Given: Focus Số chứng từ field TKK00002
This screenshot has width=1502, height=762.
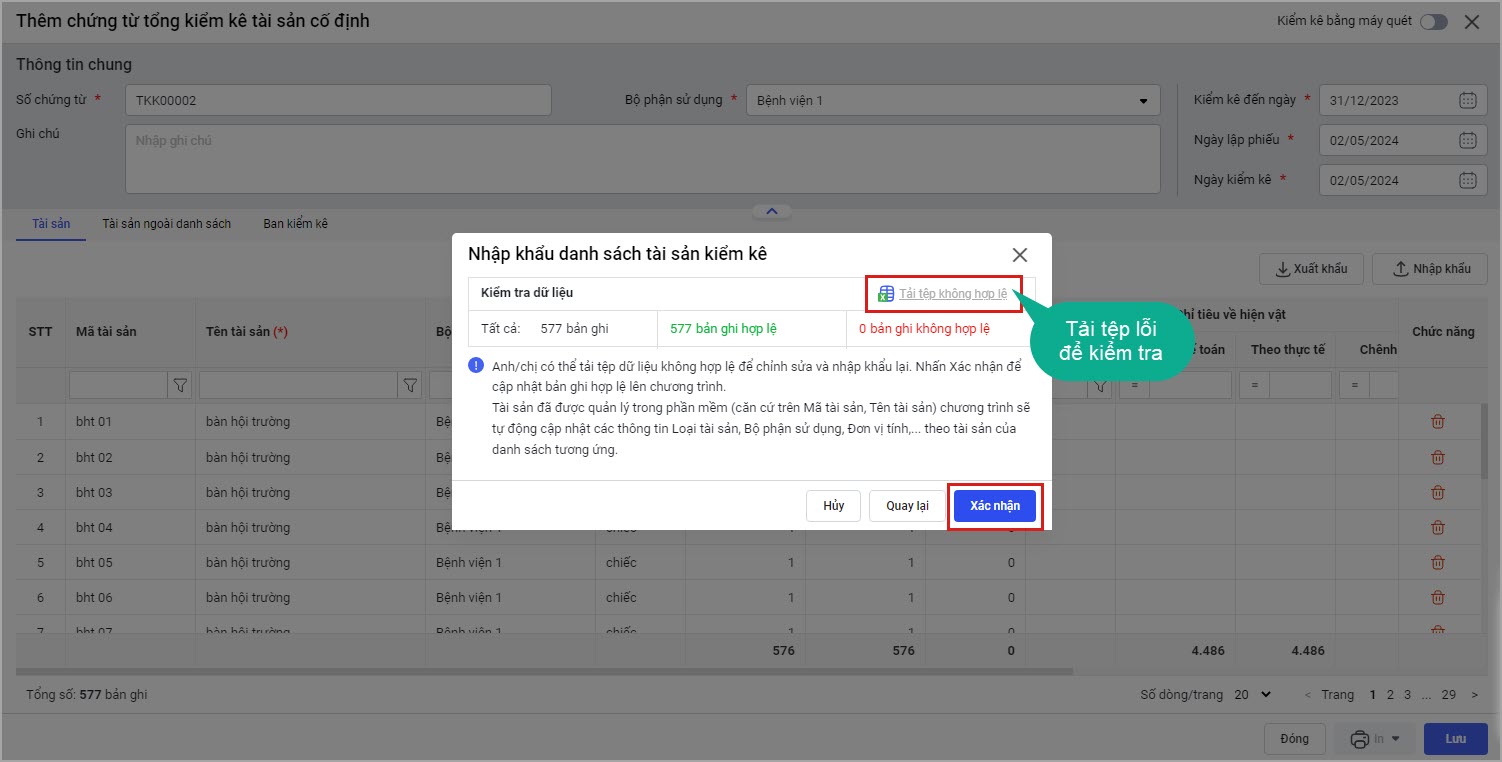Looking at the screenshot, I should (338, 100).
